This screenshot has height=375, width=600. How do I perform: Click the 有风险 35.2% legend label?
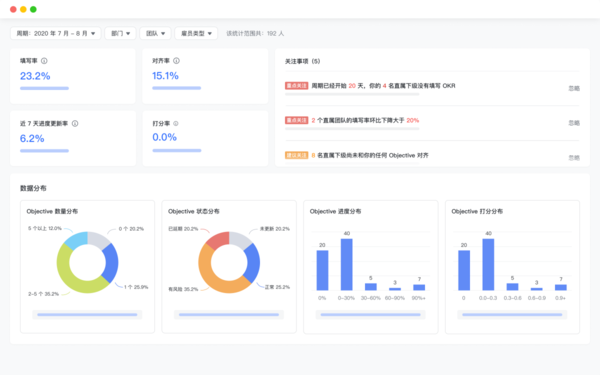[183, 289]
